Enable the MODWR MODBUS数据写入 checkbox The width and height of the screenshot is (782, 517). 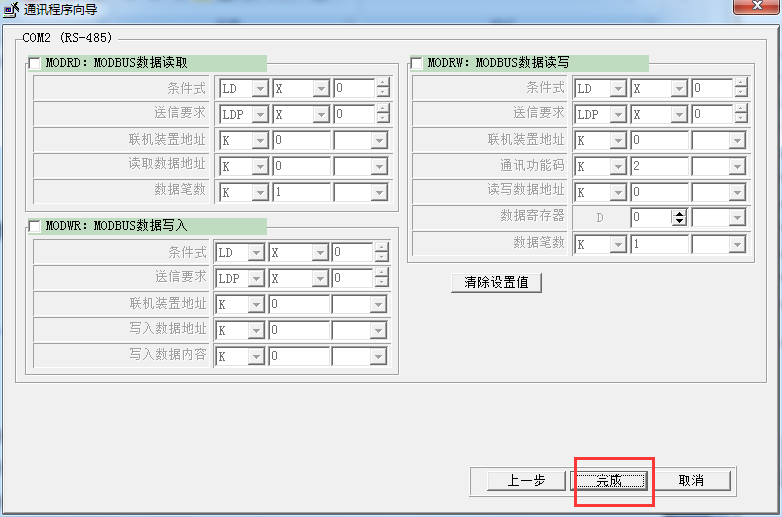[x=35, y=227]
